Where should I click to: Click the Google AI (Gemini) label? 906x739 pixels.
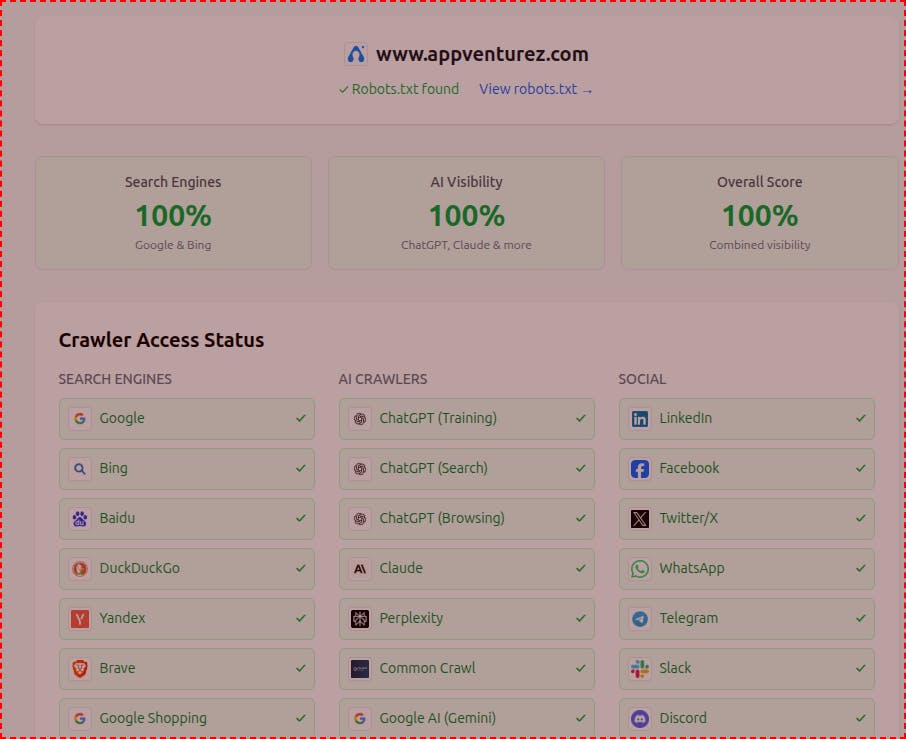(437, 718)
